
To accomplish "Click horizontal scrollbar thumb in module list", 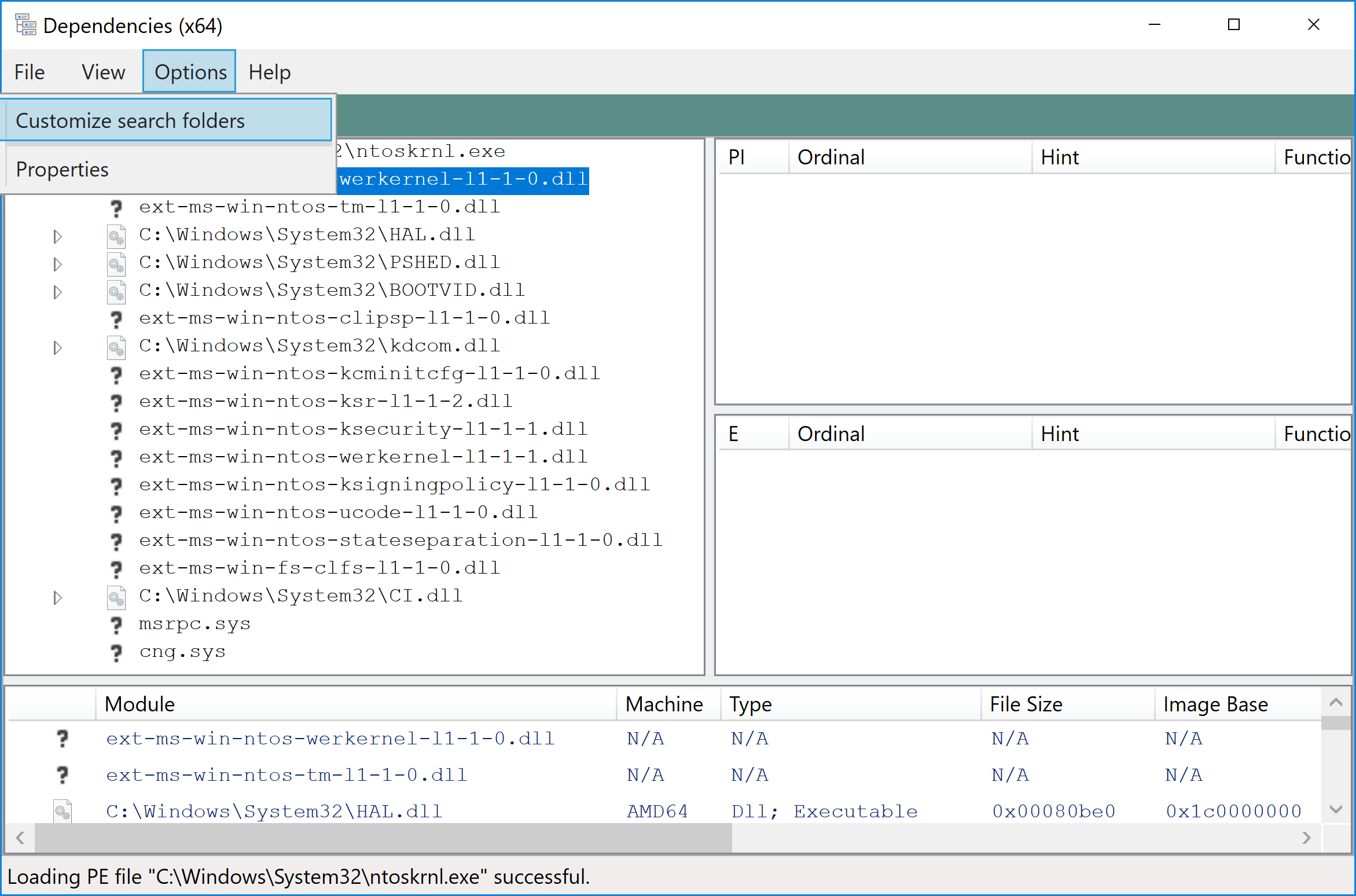I will [x=383, y=838].
